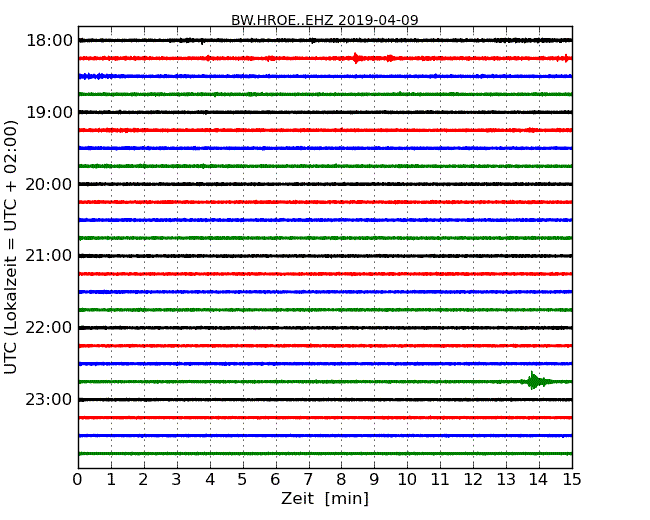Click the 21:00 time label
Image resolution: width=650 pixels, height=520 pixels.
tap(49, 256)
